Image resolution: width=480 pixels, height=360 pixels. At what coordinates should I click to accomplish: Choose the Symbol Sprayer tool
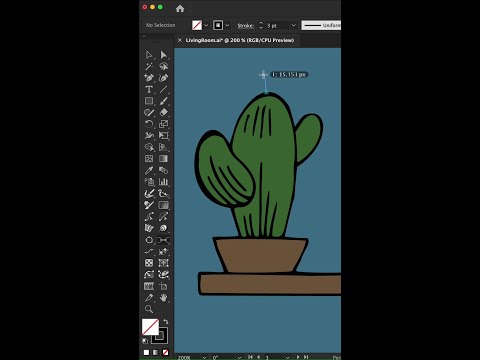click(149, 182)
